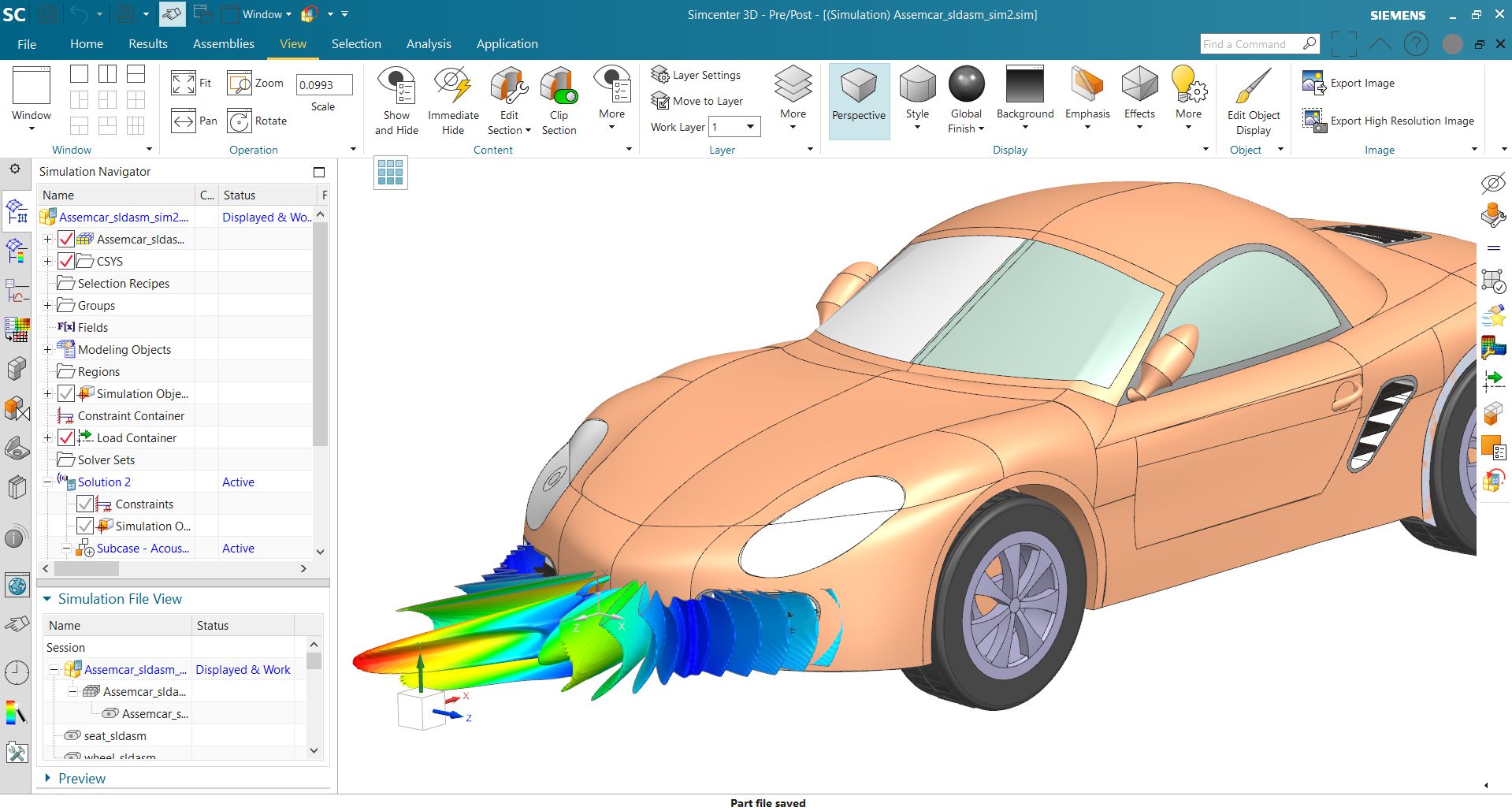Screen dimensions: 1512x811
Task: Switch to the Analysis ribbon tab
Action: 429,43
